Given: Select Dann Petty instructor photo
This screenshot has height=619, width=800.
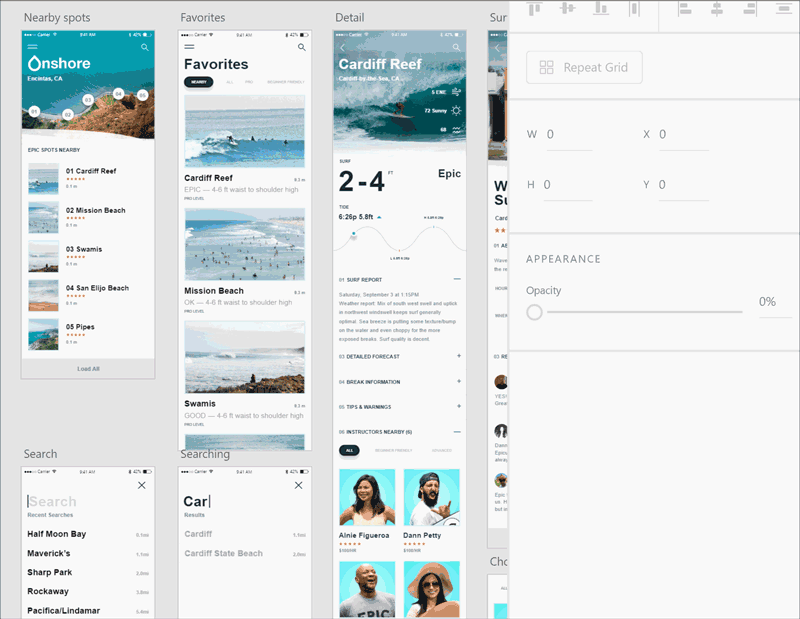Looking at the screenshot, I should 432,498.
